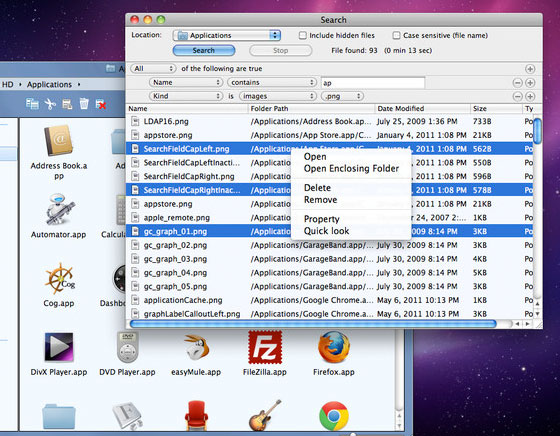The width and height of the screenshot is (560, 436).
Task: Open easyMule.app icon
Action: (x=196, y=347)
